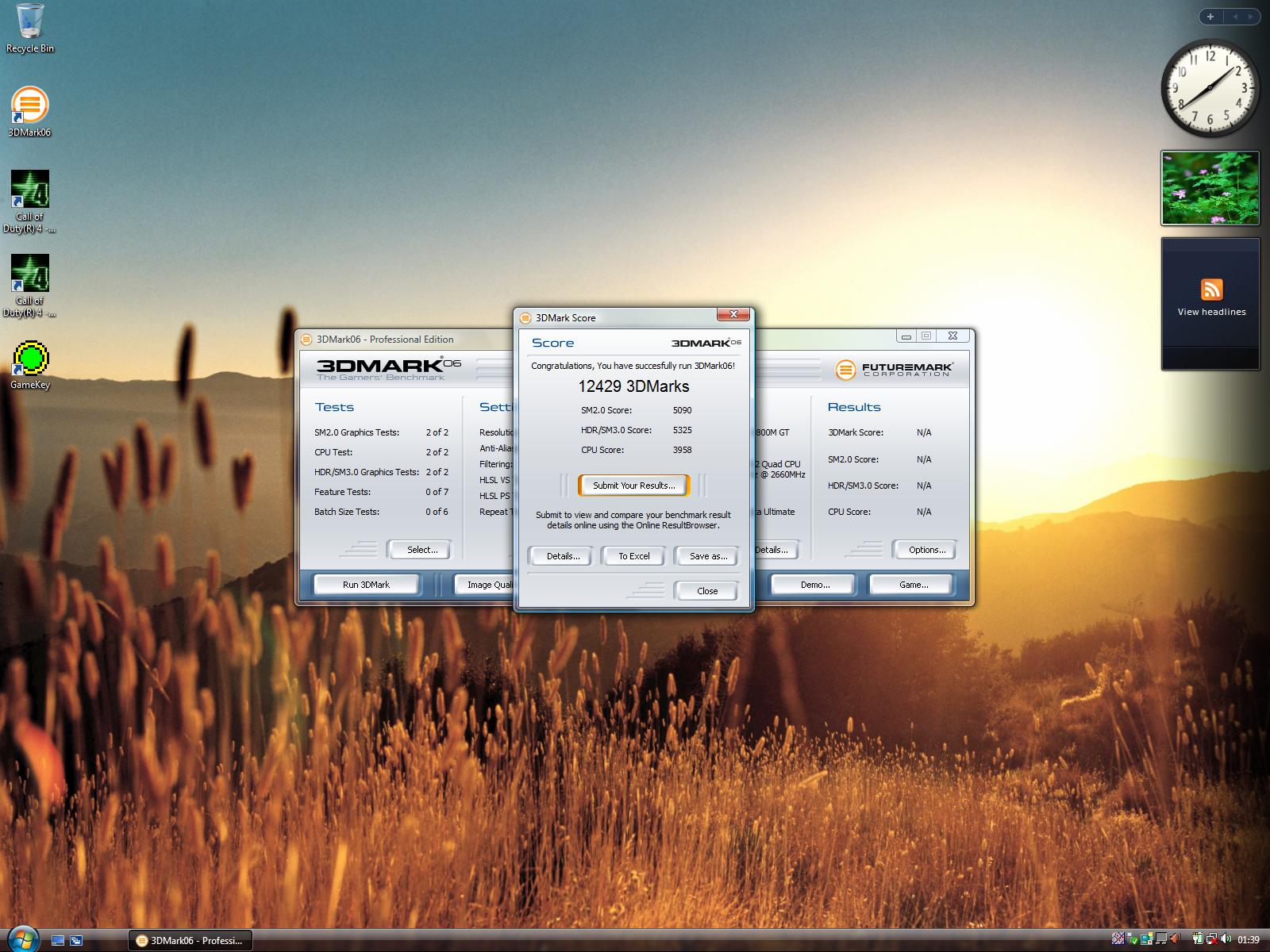Click the To Excel button
This screenshot has width=1270, height=952.
coord(634,556)
